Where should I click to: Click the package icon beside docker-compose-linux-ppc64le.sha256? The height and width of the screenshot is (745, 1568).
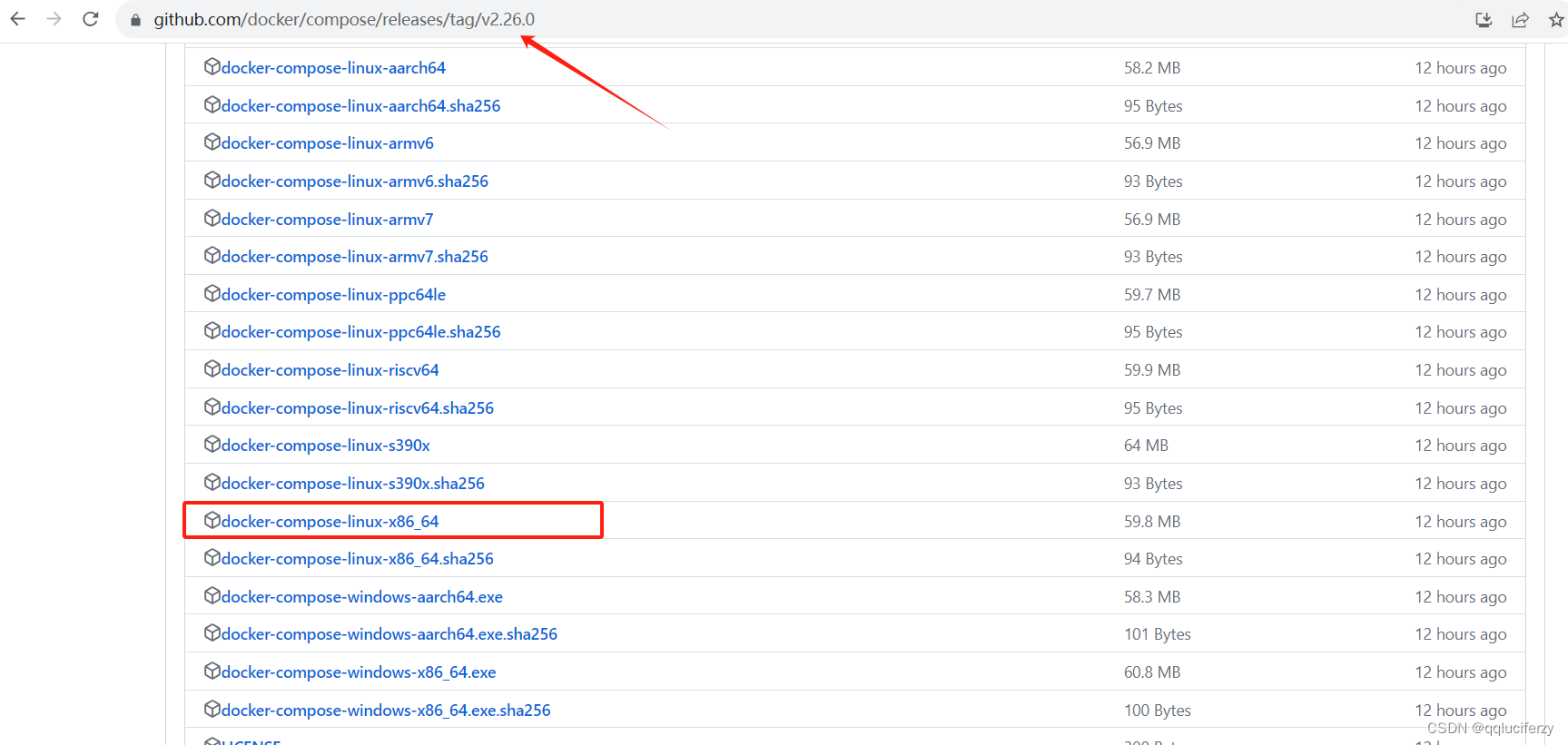212,330
